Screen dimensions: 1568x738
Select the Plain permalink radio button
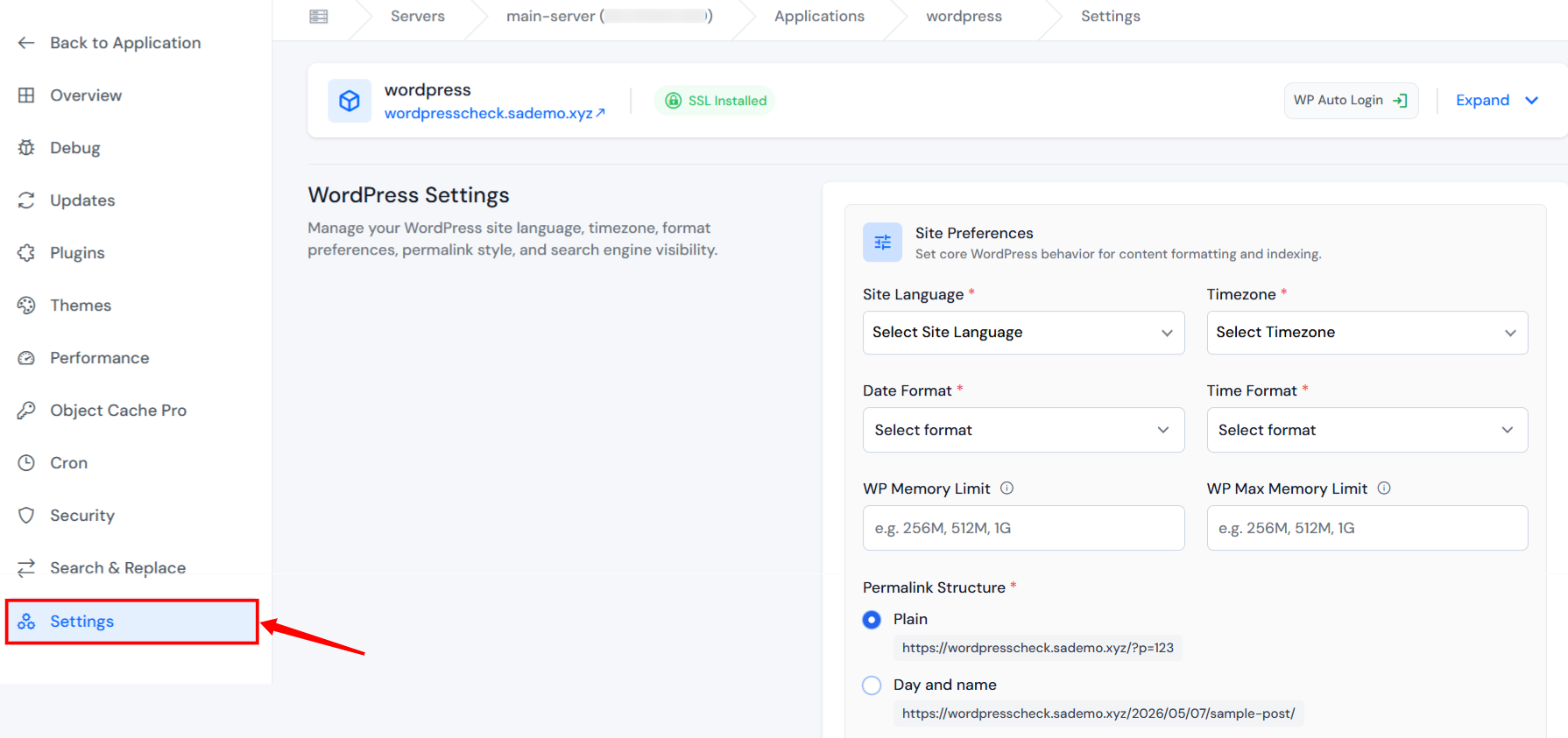pyautogui.click(x=872, y=620)
